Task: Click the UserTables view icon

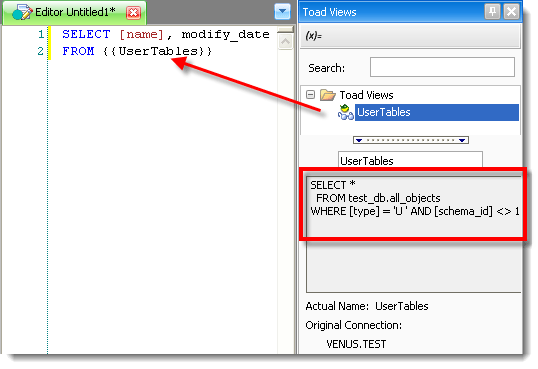Action: coord(346,112)
